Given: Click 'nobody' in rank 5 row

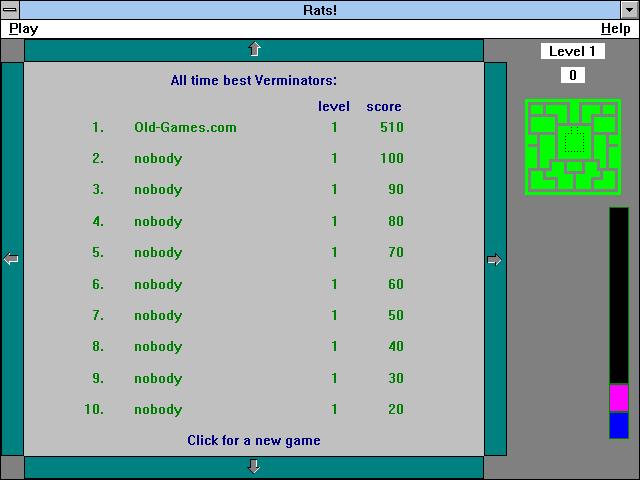Looking at the screenshot, I should click(158, 253).
